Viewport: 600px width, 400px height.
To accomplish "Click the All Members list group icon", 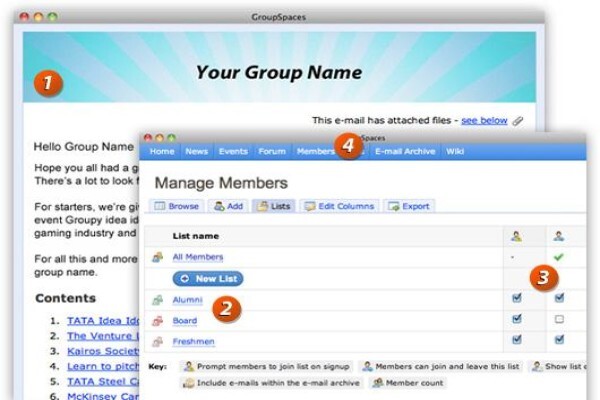I will click(158, 257).
